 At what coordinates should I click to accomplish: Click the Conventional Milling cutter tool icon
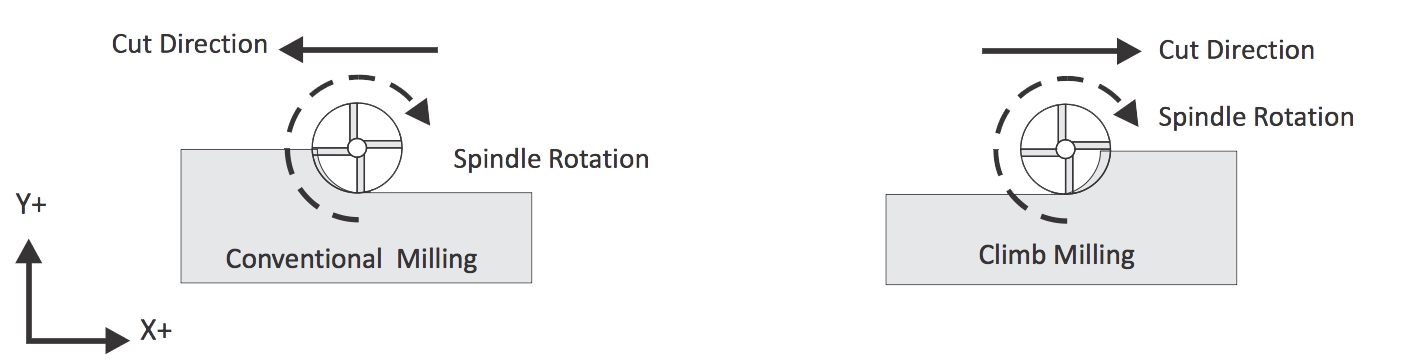(357, 148)
